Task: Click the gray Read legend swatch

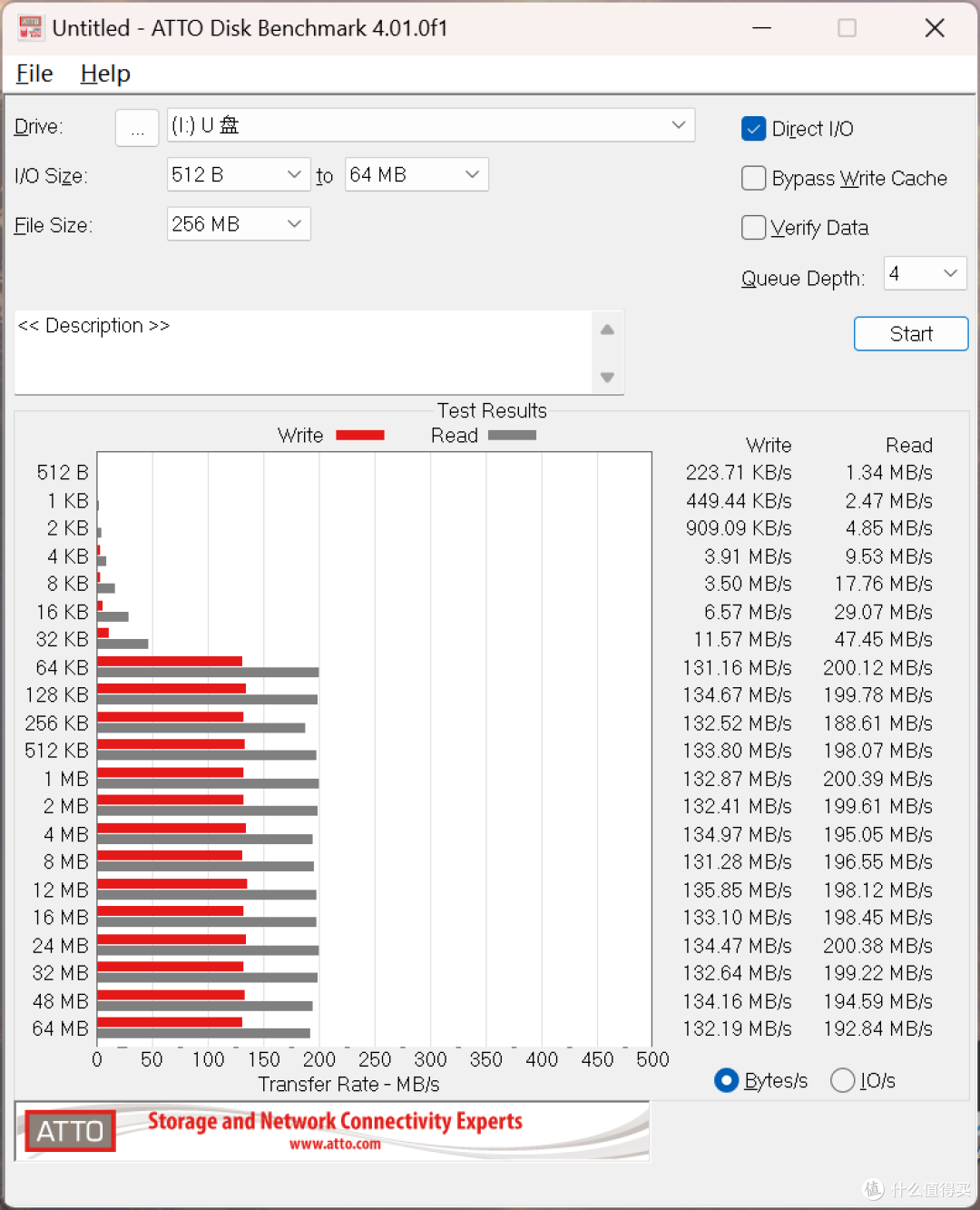Action: click(x=512, y=436)
